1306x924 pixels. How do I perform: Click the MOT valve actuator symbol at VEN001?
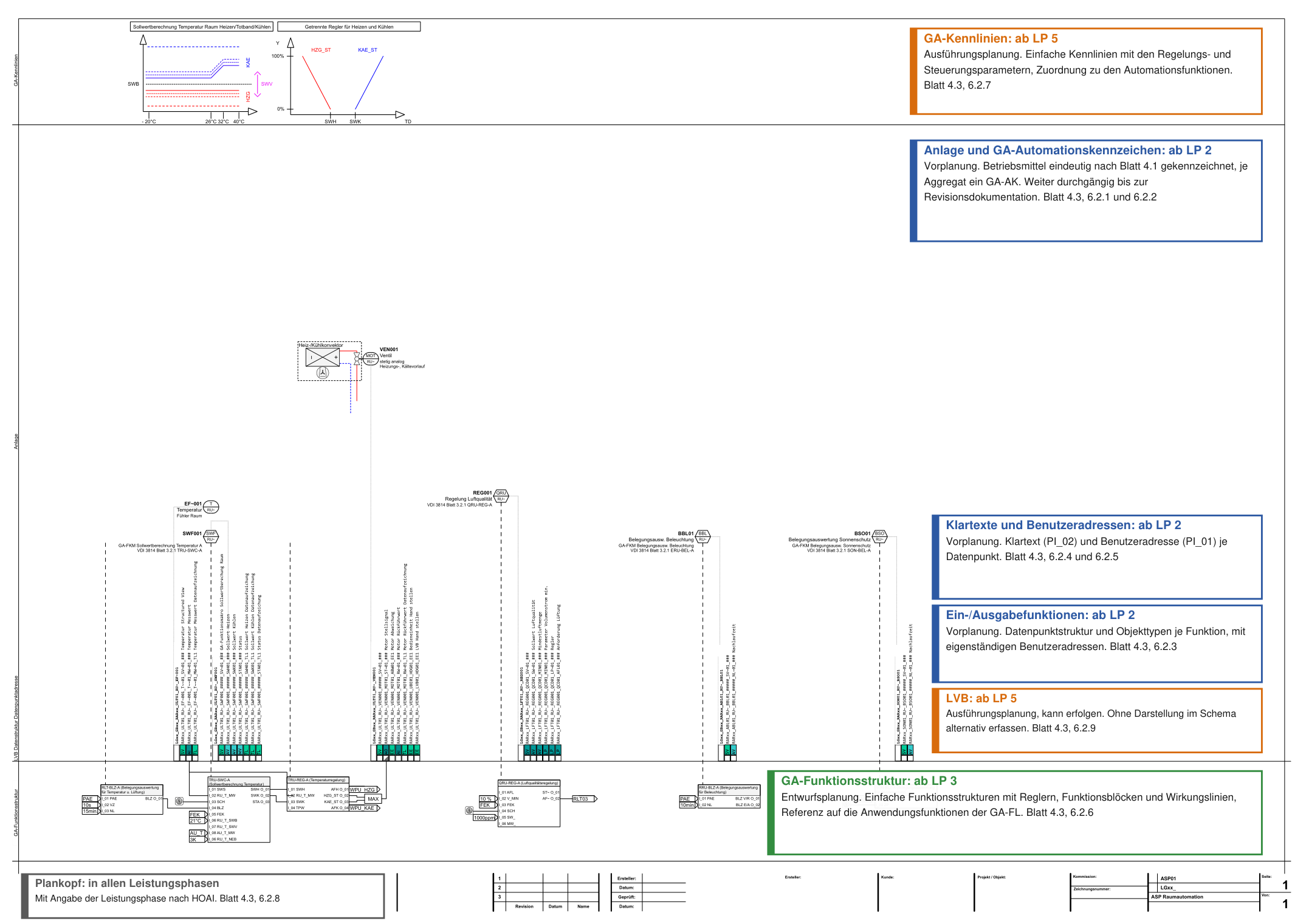(371, 358)
